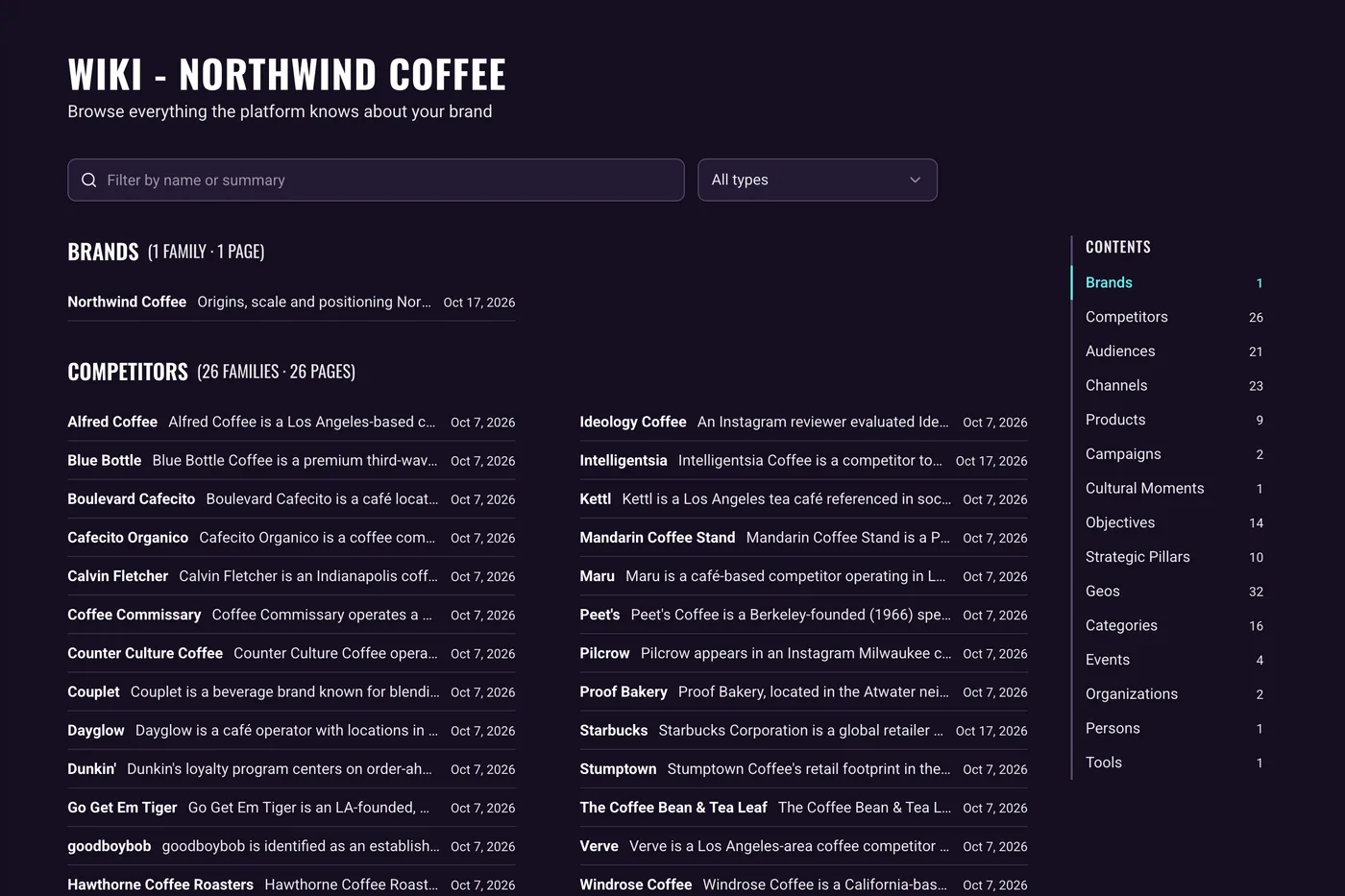This screenshot has width=1345, height=896.
Task: Open the Go Get Em Tiger page
Action: click(291, 808)
